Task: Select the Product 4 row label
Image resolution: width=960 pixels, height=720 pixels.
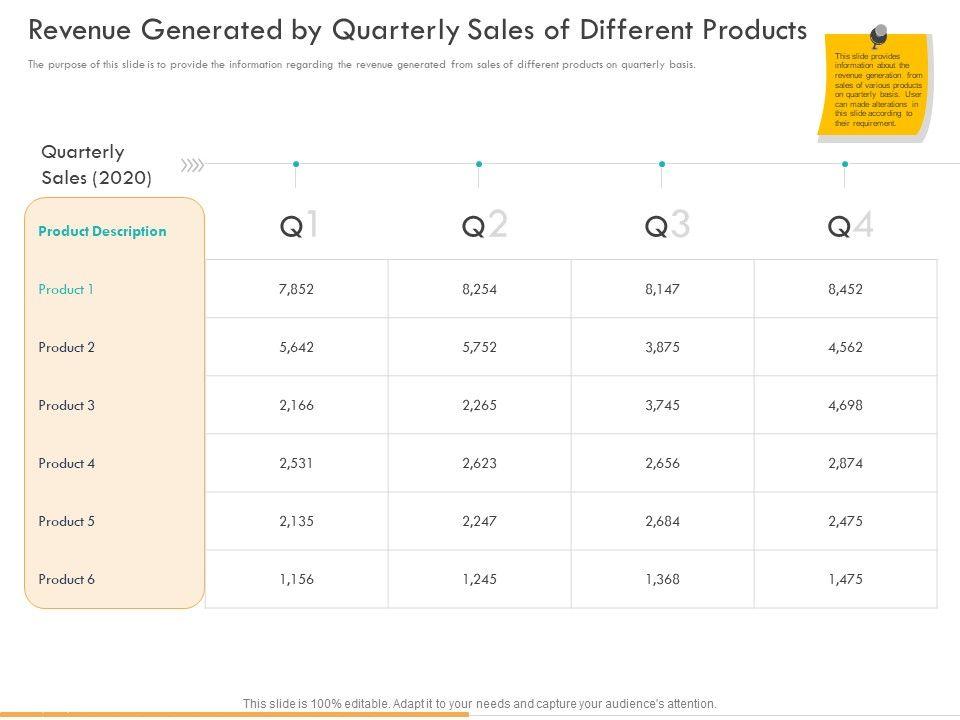Action: (x=66, y=463)
